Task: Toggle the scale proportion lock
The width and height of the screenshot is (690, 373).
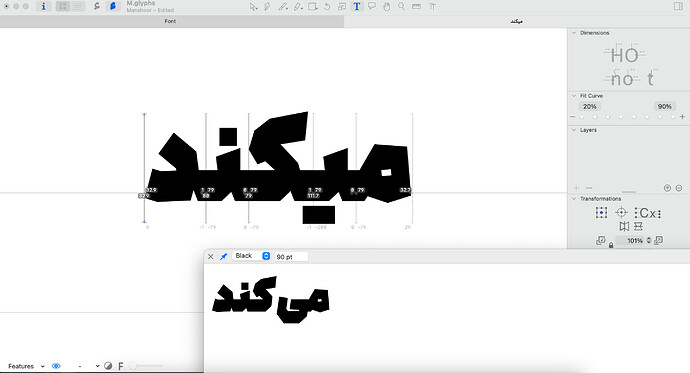Action: [x=611, y=245]
